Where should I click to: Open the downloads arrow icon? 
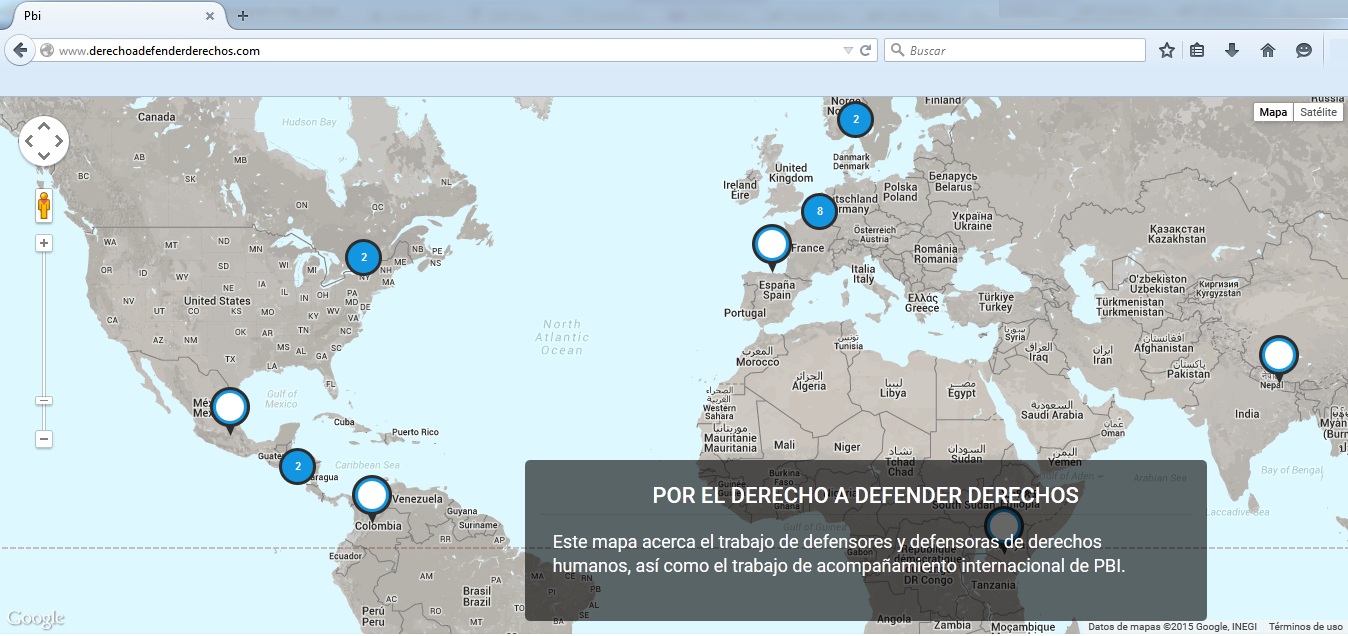(1232, 50)
